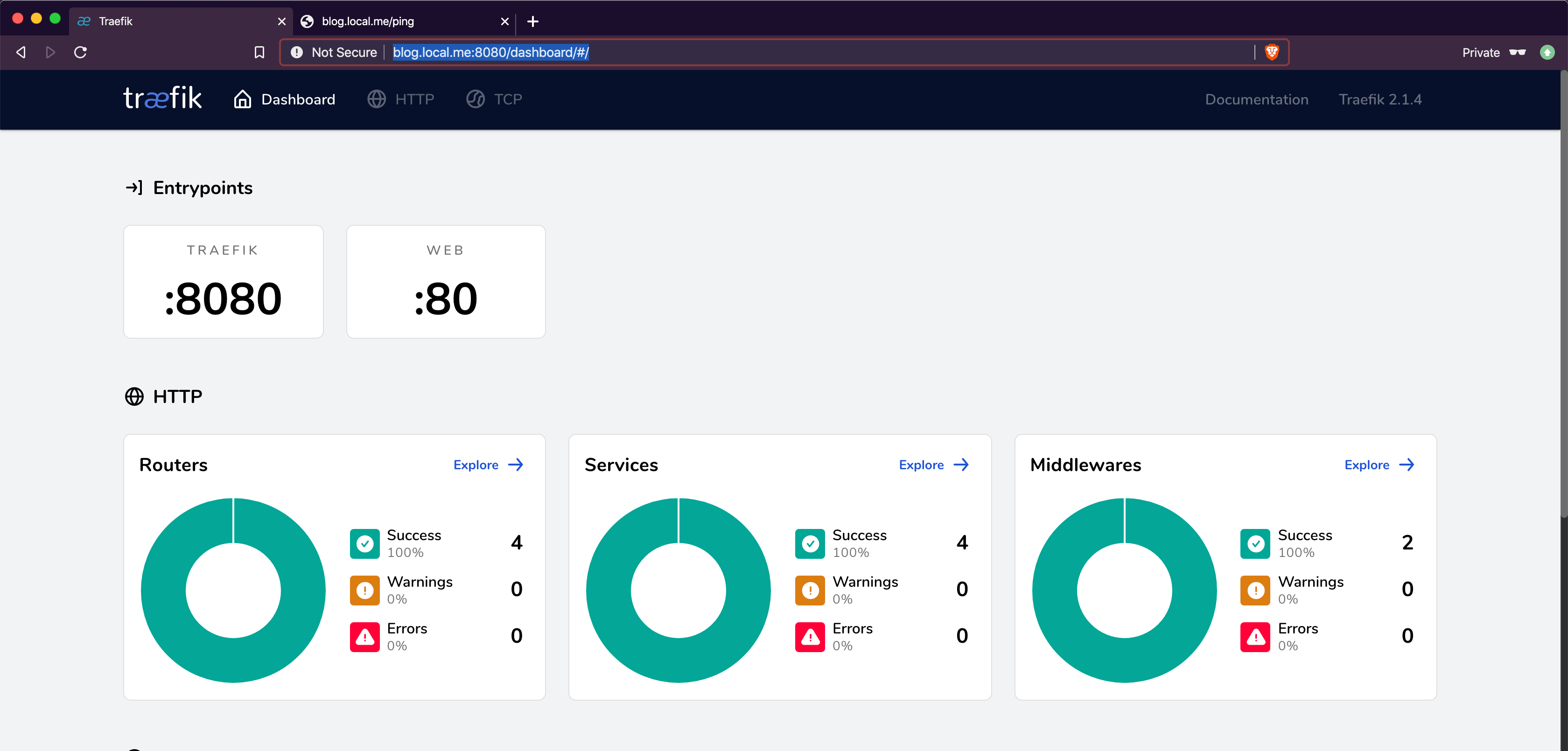Click the green update indicator icon
The width and height of the screenshot is (1568, 751).
click(x=1547, y=52)
